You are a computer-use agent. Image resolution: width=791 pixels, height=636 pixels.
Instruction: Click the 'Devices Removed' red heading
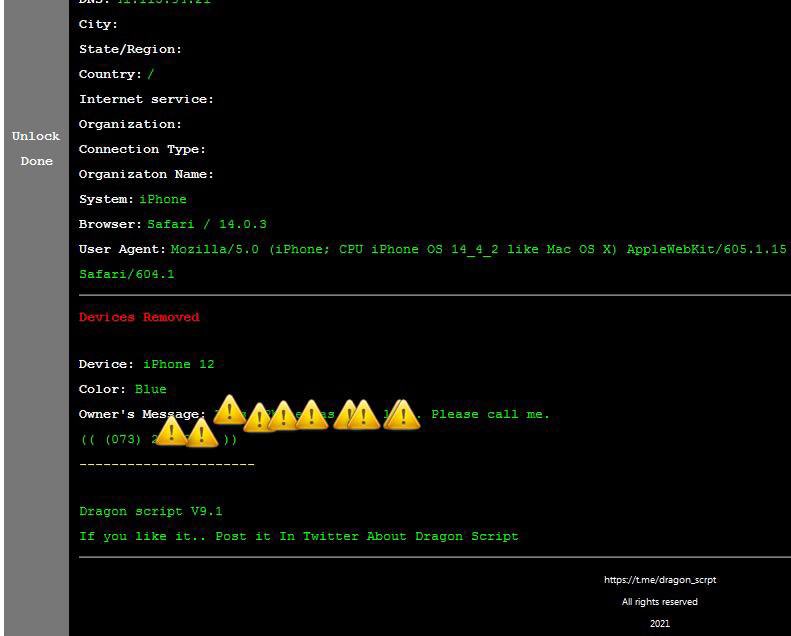click(139, 317)
